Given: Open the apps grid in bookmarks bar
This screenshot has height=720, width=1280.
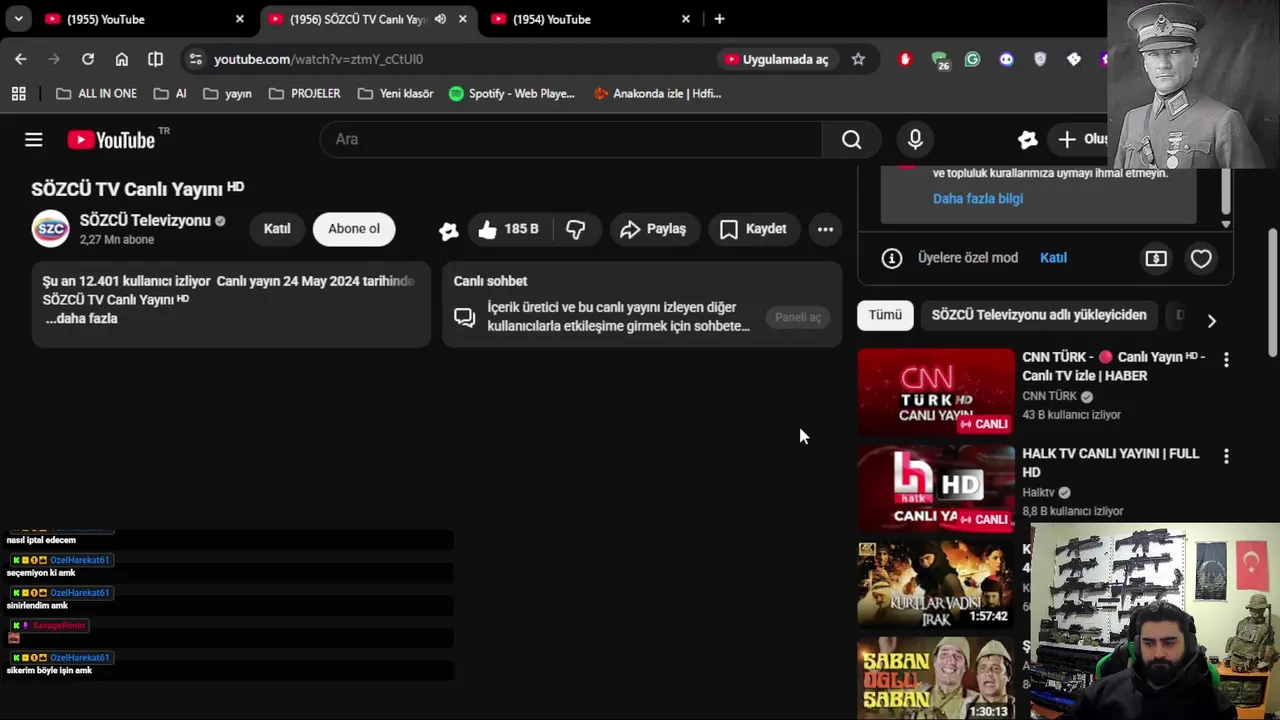Looking at the screenshot, I should (18, 94).
